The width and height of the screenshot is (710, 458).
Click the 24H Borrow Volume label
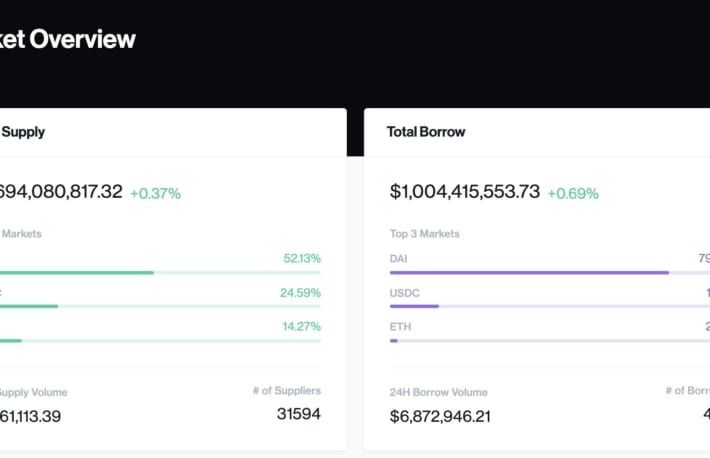[x=438, y=392]
